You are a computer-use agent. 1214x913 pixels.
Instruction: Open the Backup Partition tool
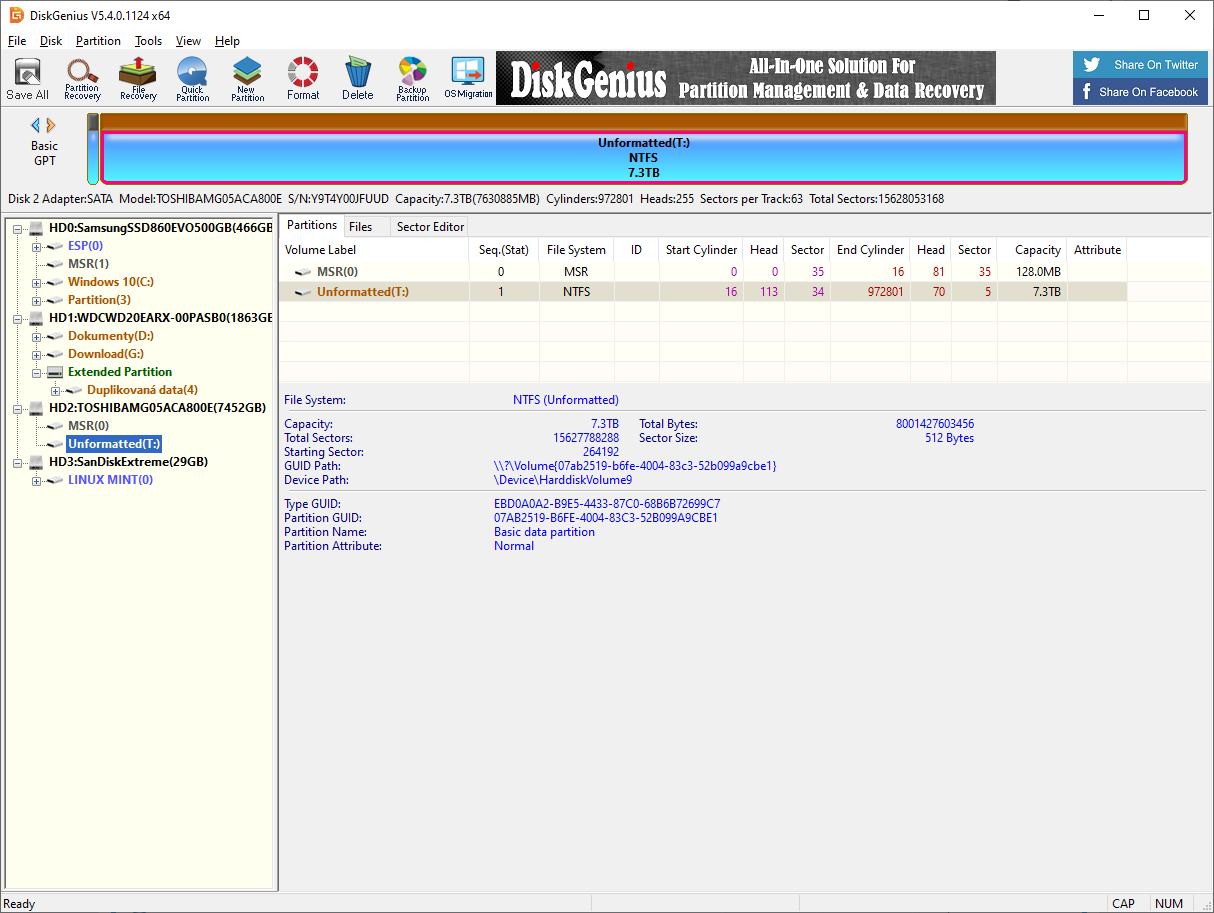(x=412, y=78)
